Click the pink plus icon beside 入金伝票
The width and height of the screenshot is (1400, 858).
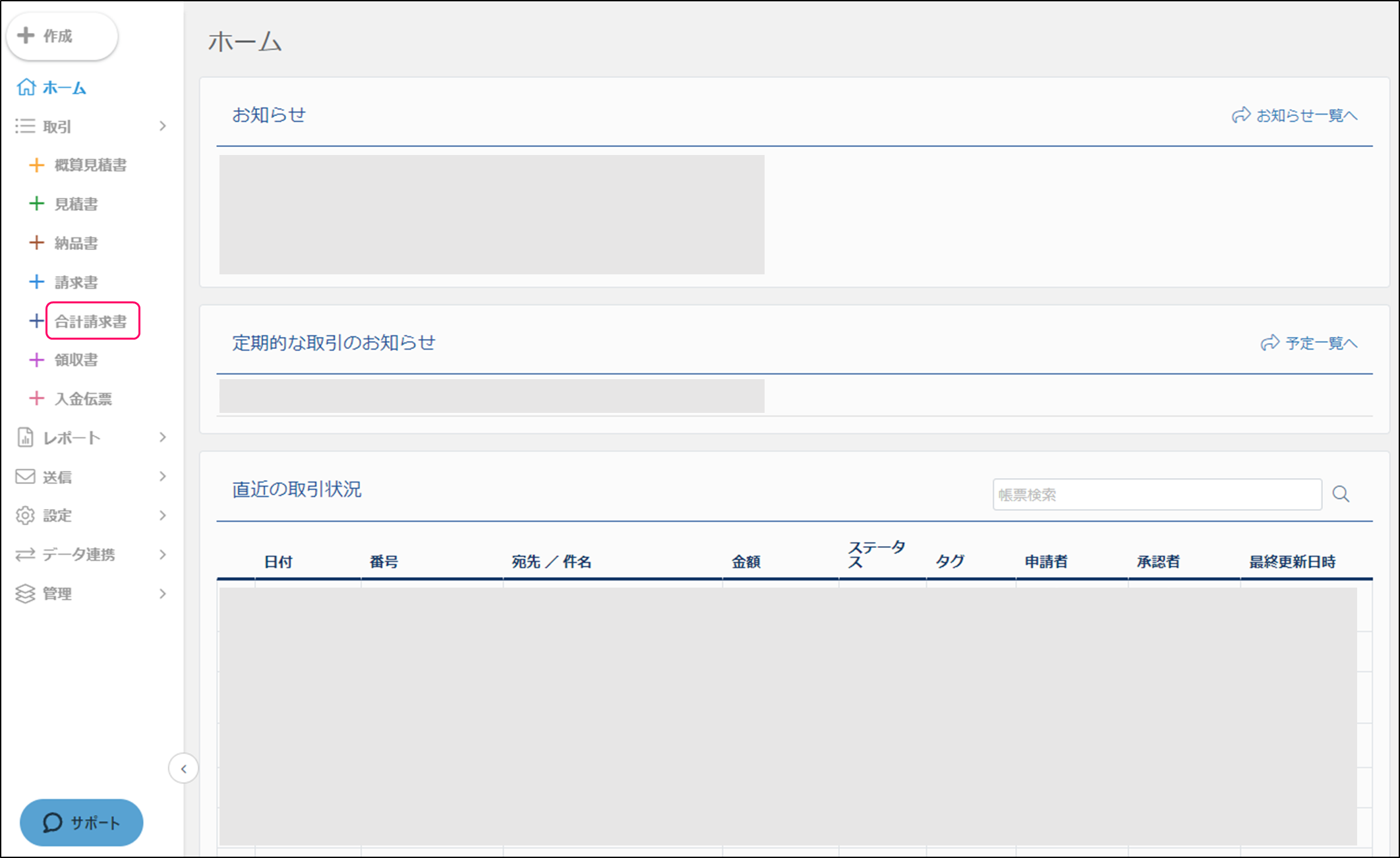[37, 398]
